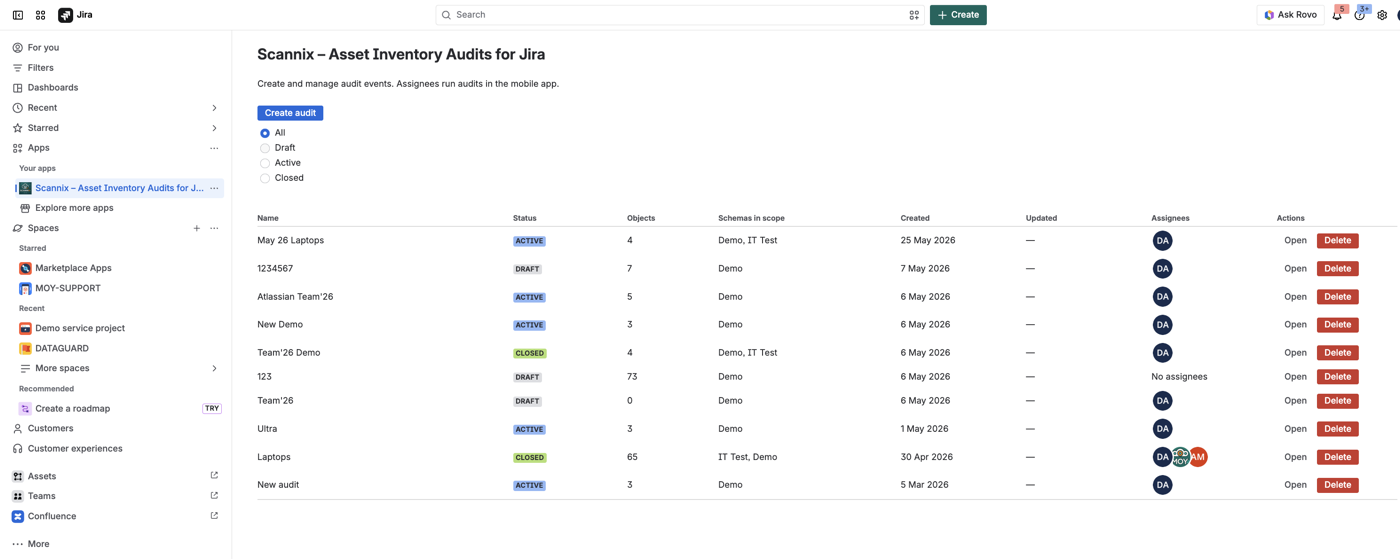Click the Create a roadmap icon
The image size is (1400, 559).
tap(25, 409)
